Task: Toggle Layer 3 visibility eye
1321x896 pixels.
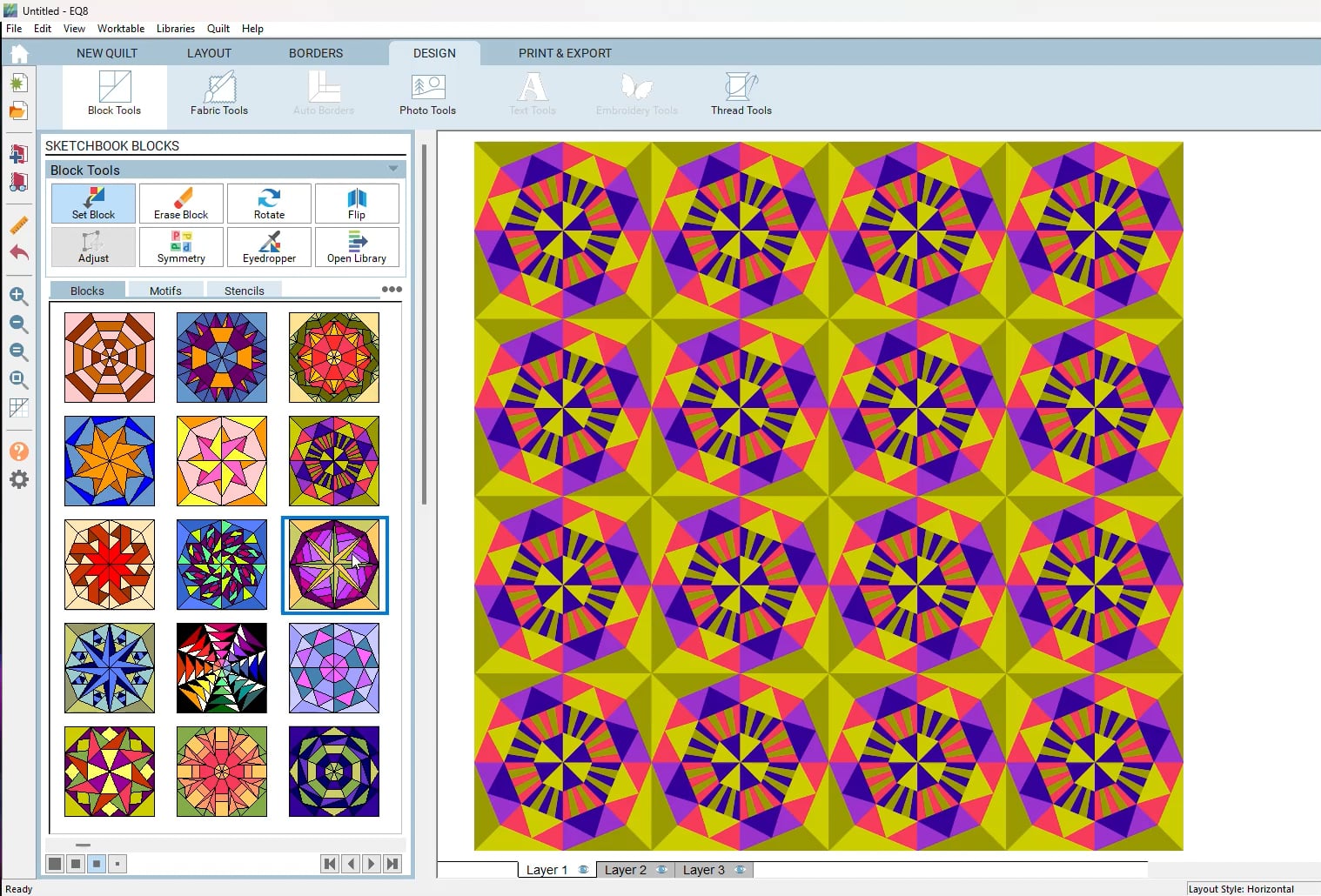Action: tap(740, 870)
